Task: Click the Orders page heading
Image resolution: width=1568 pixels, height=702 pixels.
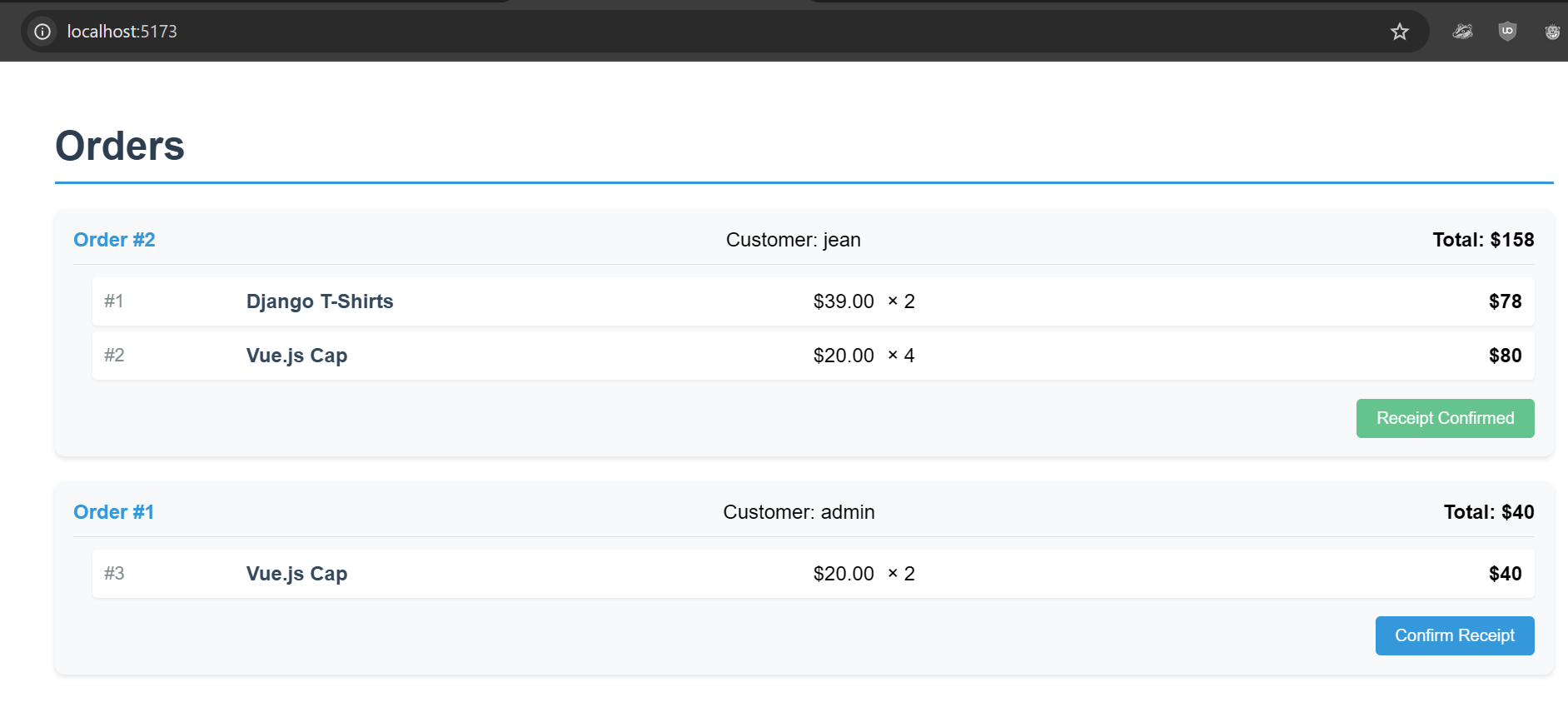Action: pos(120,146)
